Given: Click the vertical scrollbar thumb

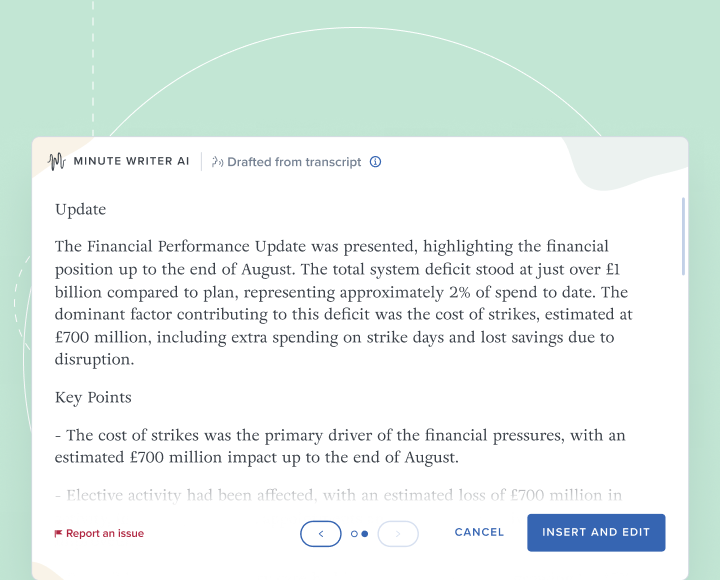Looking at the screenshot, I should [683, 236].
